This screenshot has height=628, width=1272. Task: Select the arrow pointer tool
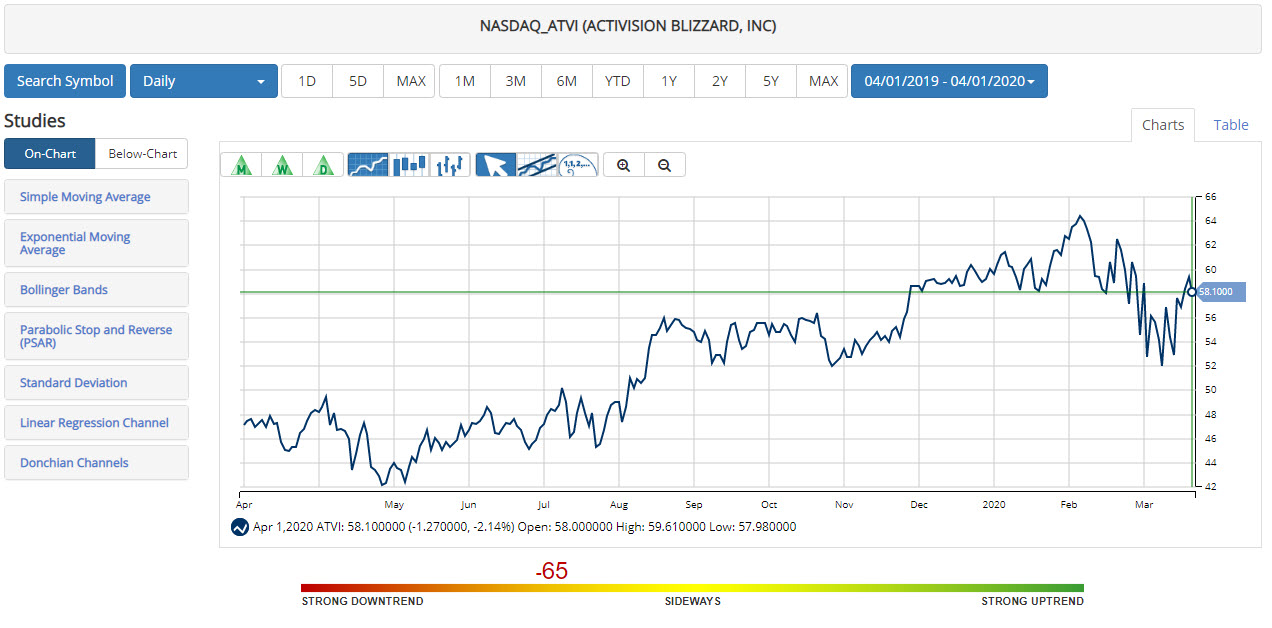pos(495,165)
